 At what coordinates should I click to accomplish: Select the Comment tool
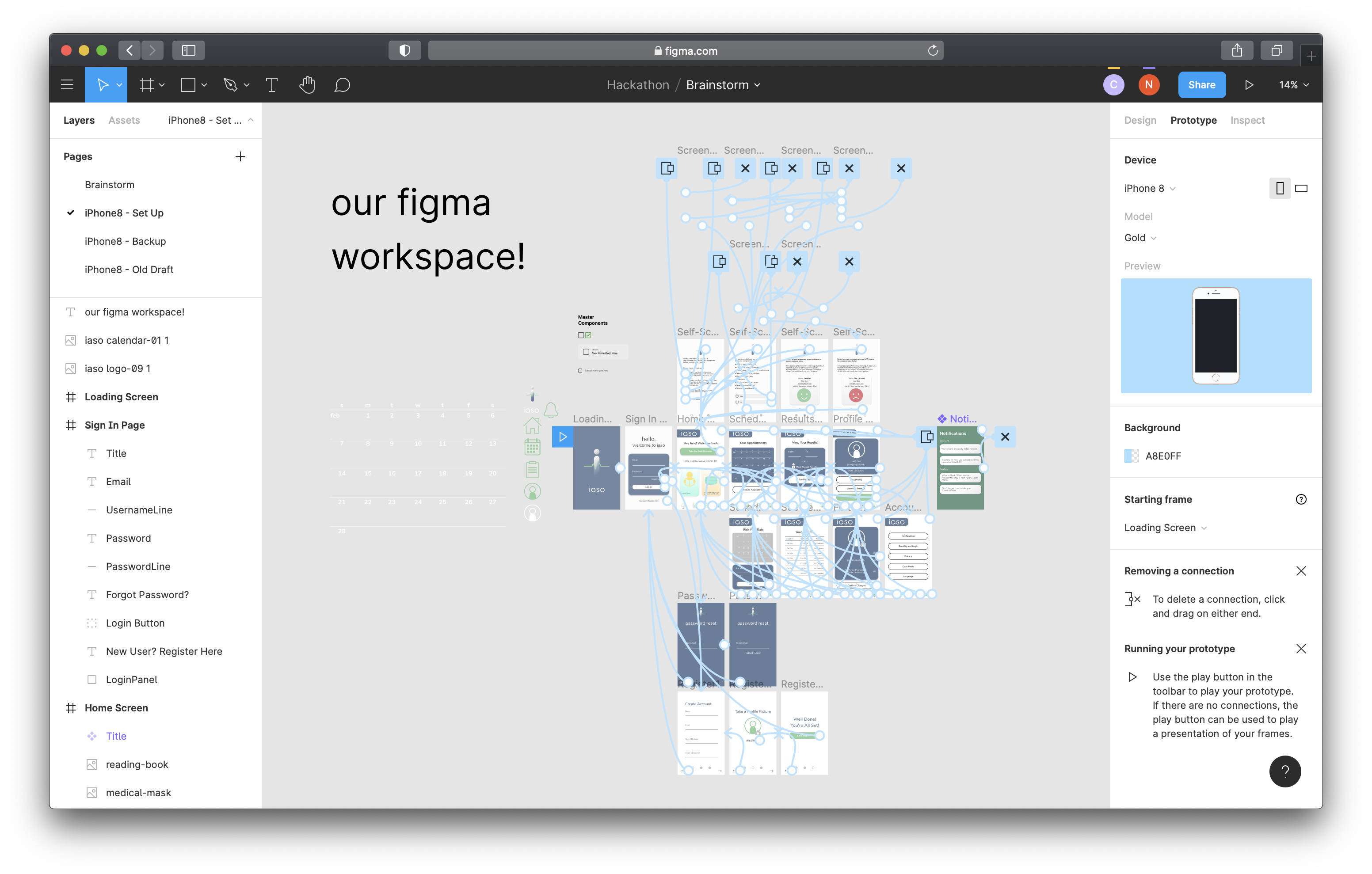(342, 85)
